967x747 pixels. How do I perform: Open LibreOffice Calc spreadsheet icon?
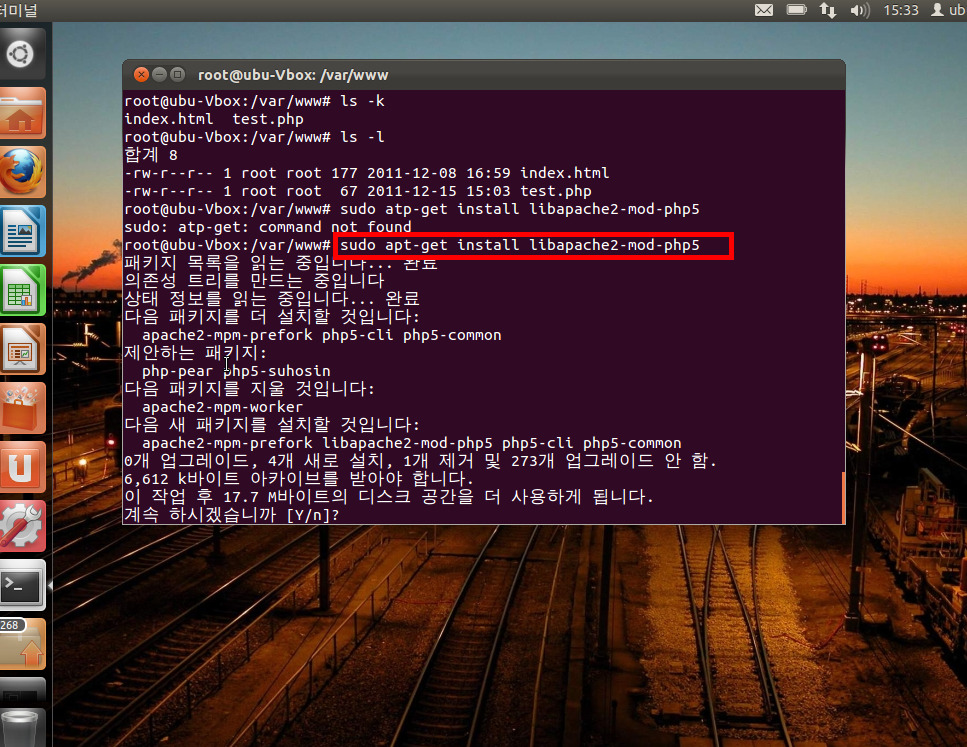tap(22, 289)
